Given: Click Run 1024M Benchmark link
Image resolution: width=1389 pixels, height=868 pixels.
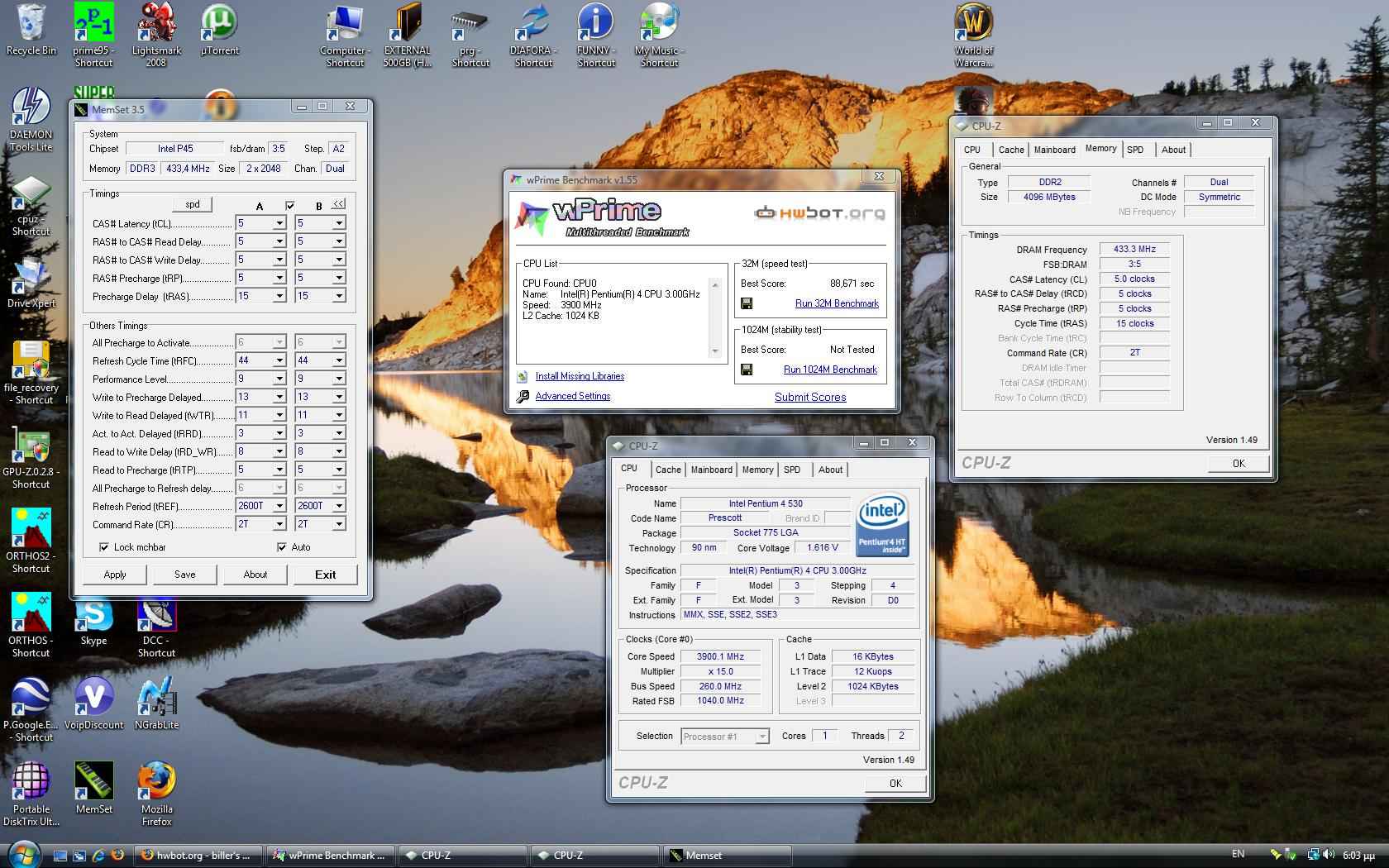Looking at the screenshot, I should pyautogui.click(x=830, y=370).
